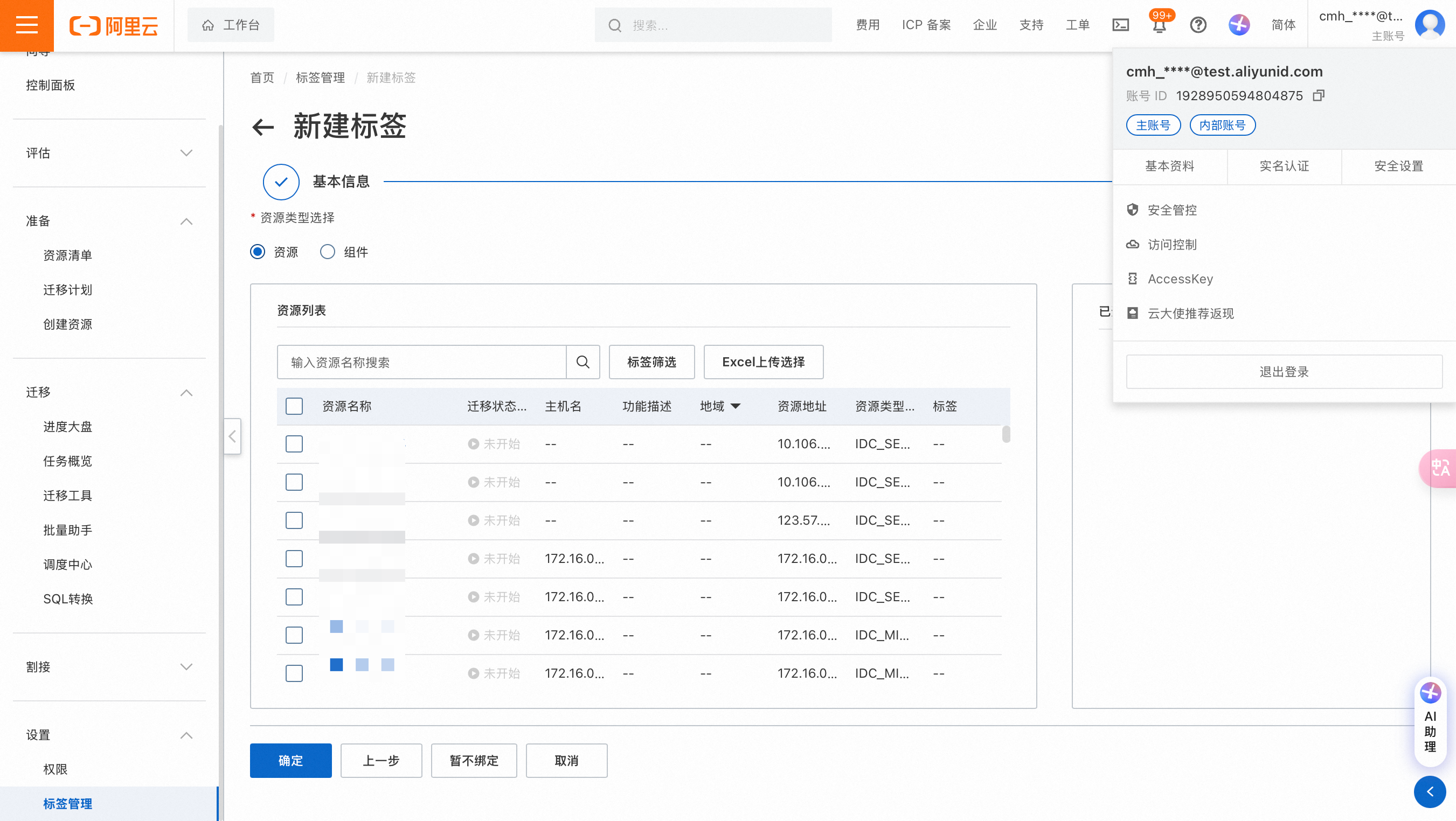Check the second 172.16.0 IDC_SE row
This screenshot has width=1456, height=821.
(294, 597)
